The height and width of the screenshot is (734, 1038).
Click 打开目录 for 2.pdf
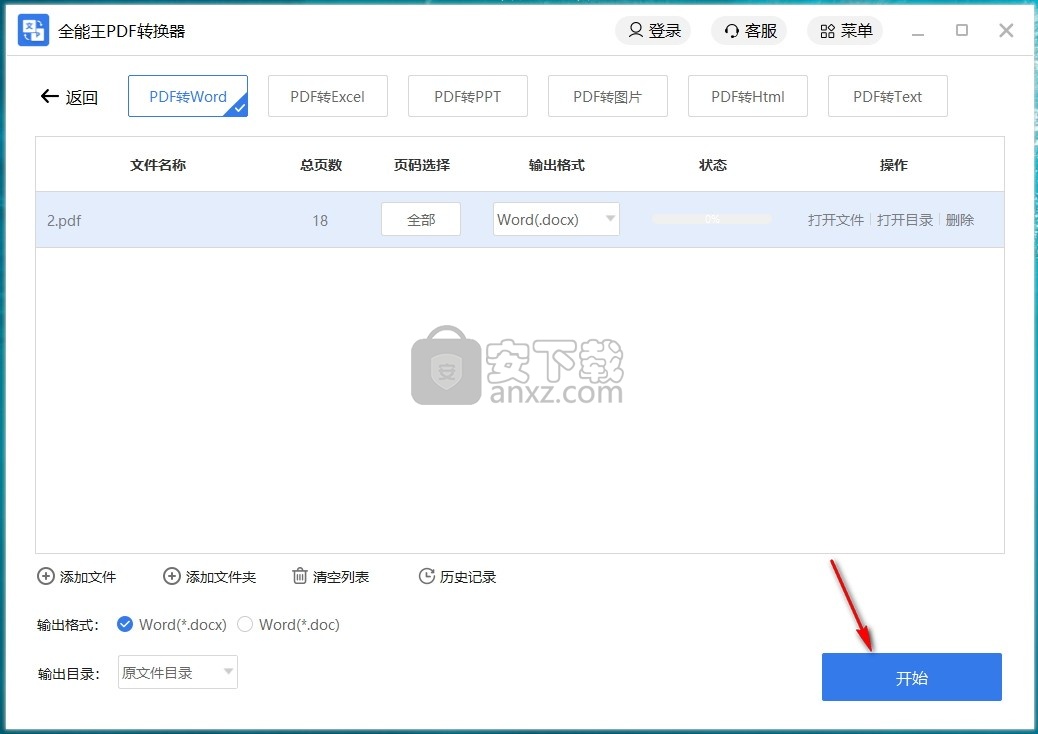905,220
